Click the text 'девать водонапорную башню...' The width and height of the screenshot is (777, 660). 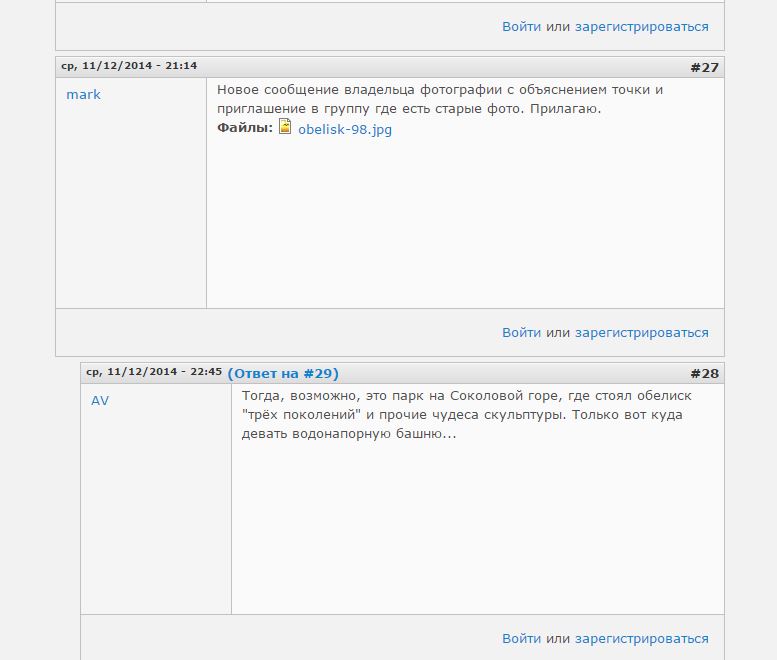click(349, 434)
